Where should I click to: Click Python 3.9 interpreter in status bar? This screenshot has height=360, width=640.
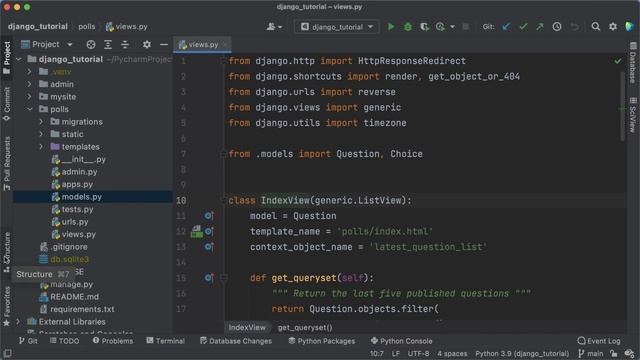tap(522, 353)
